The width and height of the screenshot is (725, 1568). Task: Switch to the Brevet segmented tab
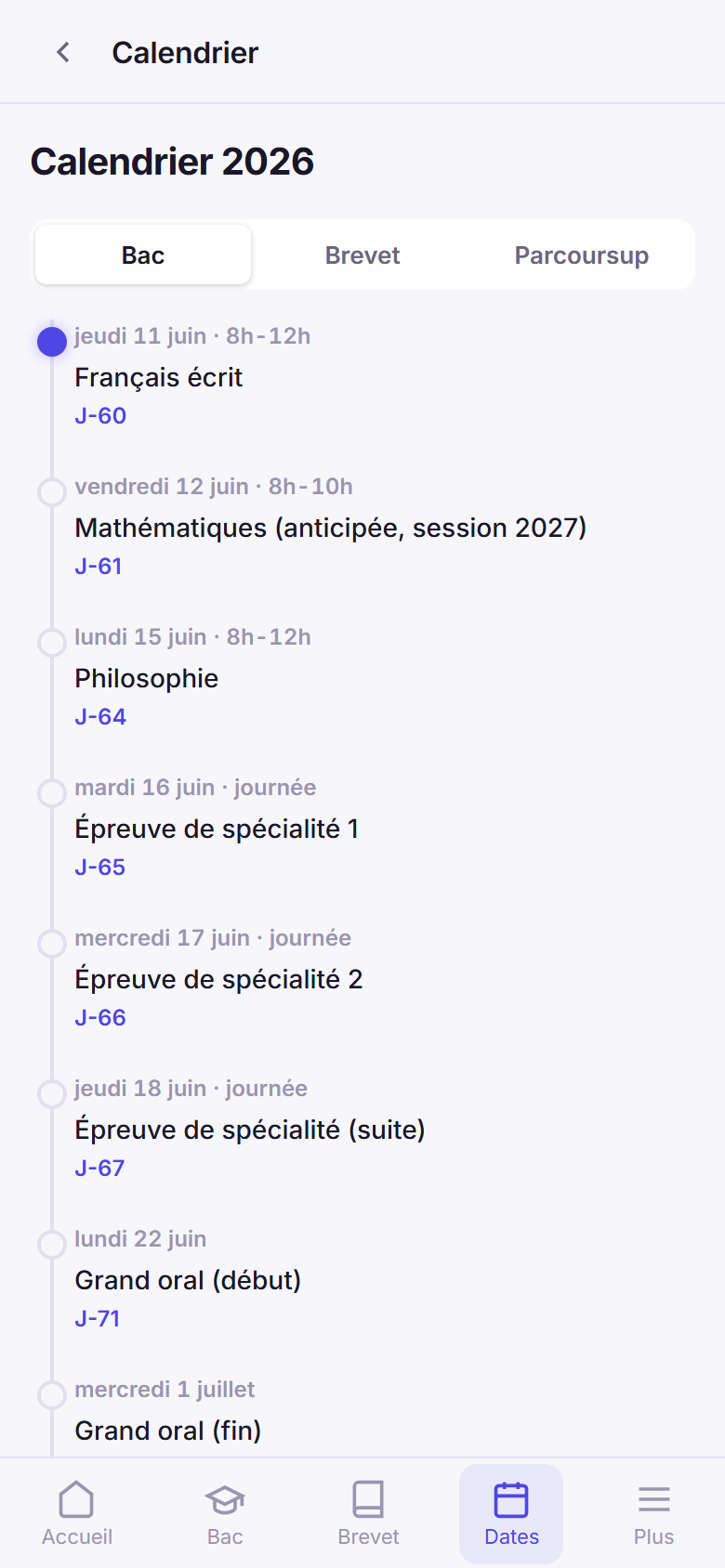click(x=362, y=255)
